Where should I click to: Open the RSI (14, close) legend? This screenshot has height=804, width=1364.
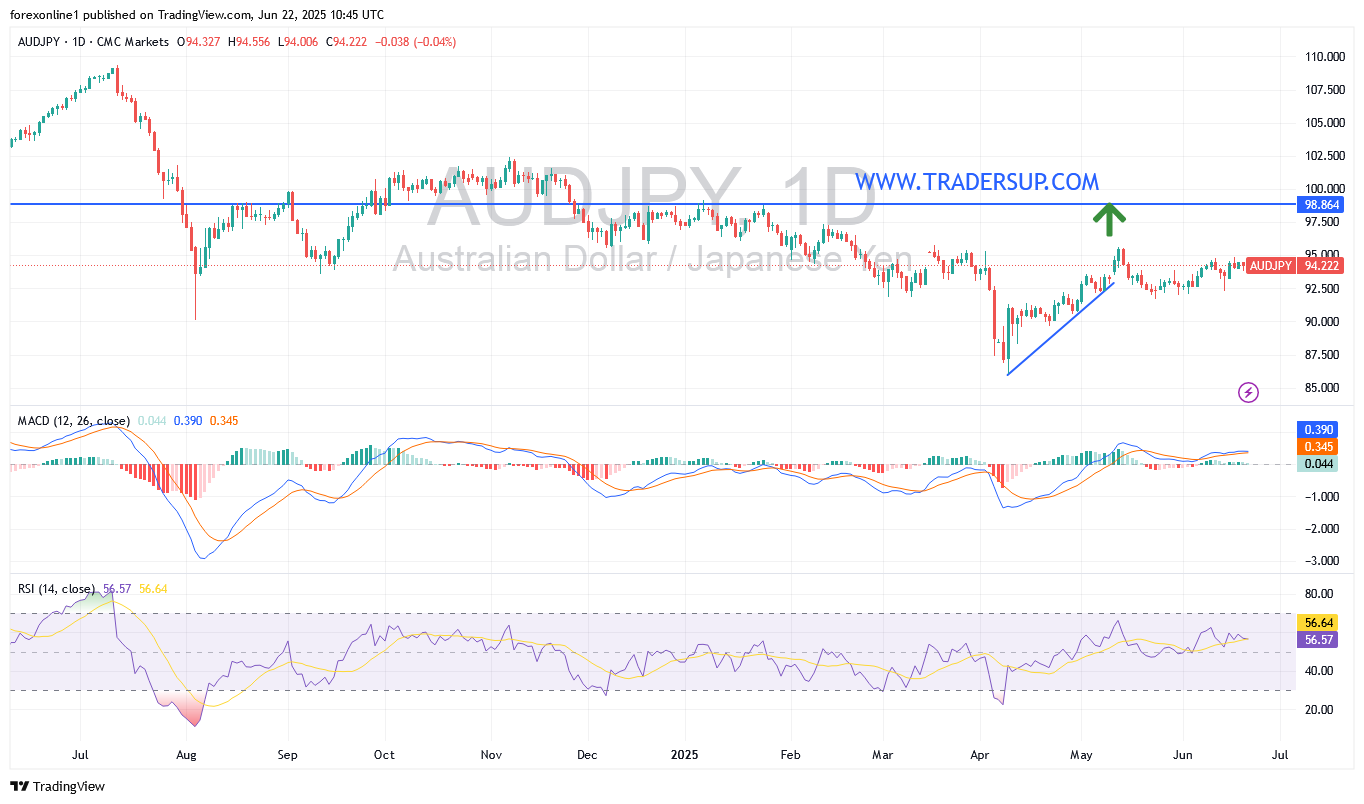click(x=57, y=589)
